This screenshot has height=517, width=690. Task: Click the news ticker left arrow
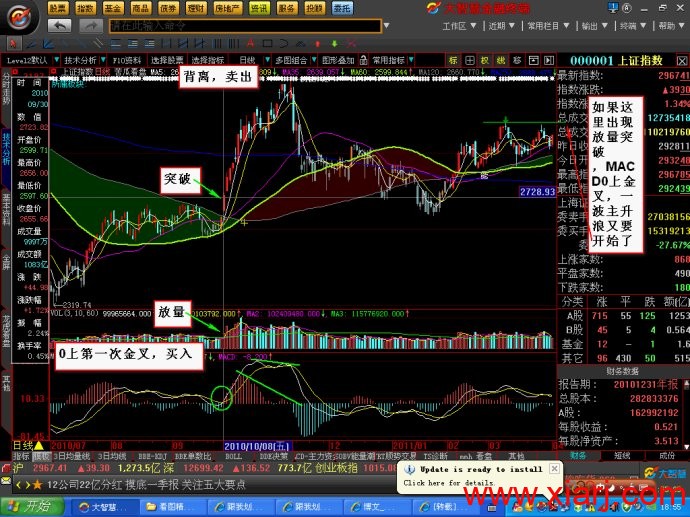coord(18,485)
